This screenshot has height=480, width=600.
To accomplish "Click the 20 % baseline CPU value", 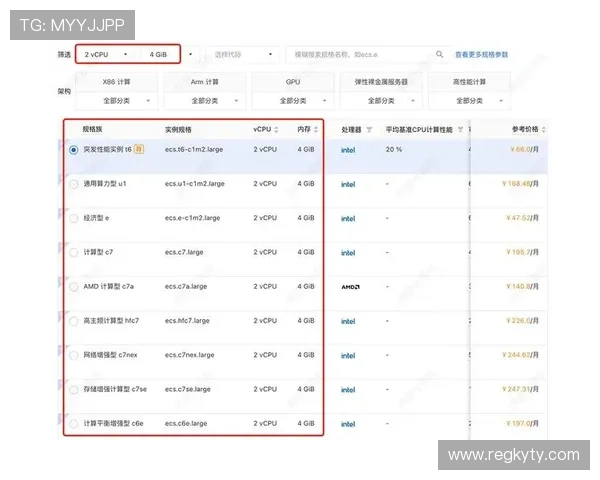I will (394, 149).
